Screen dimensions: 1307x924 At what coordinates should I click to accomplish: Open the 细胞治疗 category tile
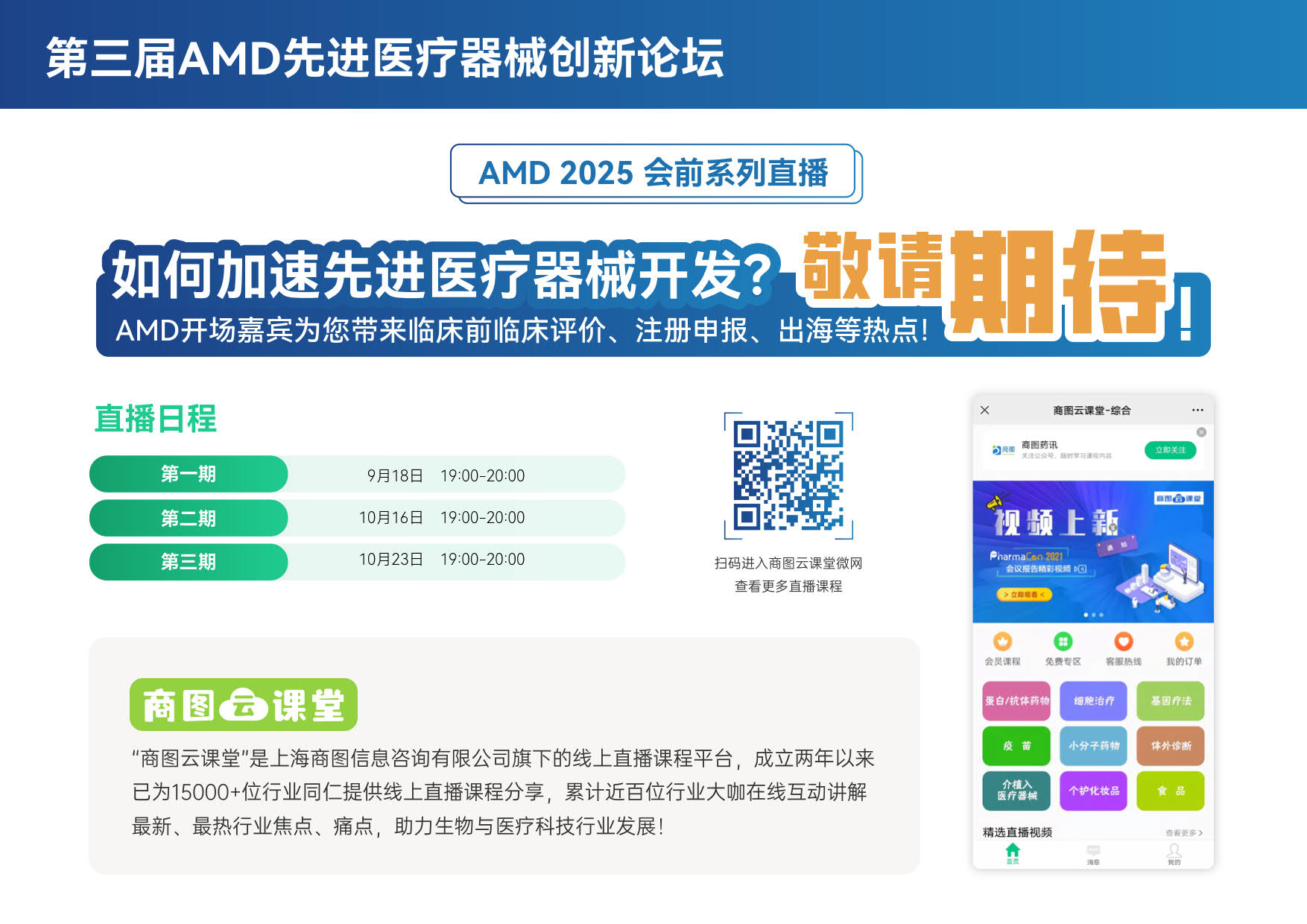tap(1094, 701)
